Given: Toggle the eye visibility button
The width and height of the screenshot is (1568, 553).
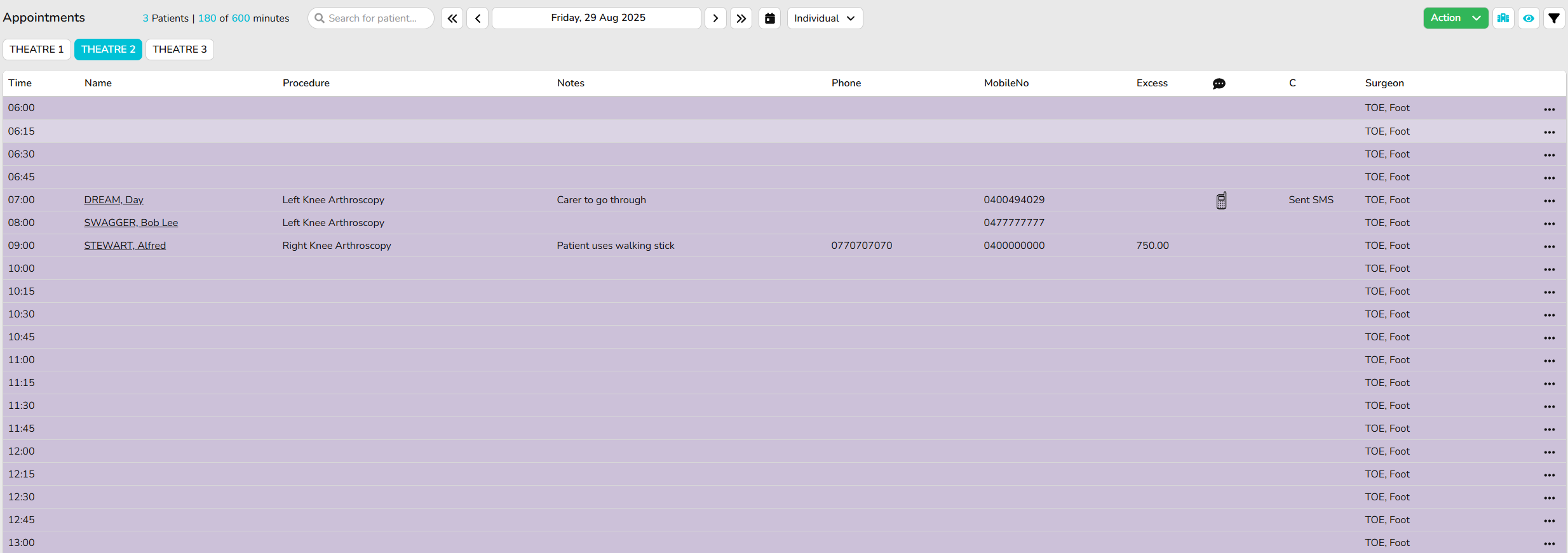Looking at the screenshot, I should (1529, 18).
